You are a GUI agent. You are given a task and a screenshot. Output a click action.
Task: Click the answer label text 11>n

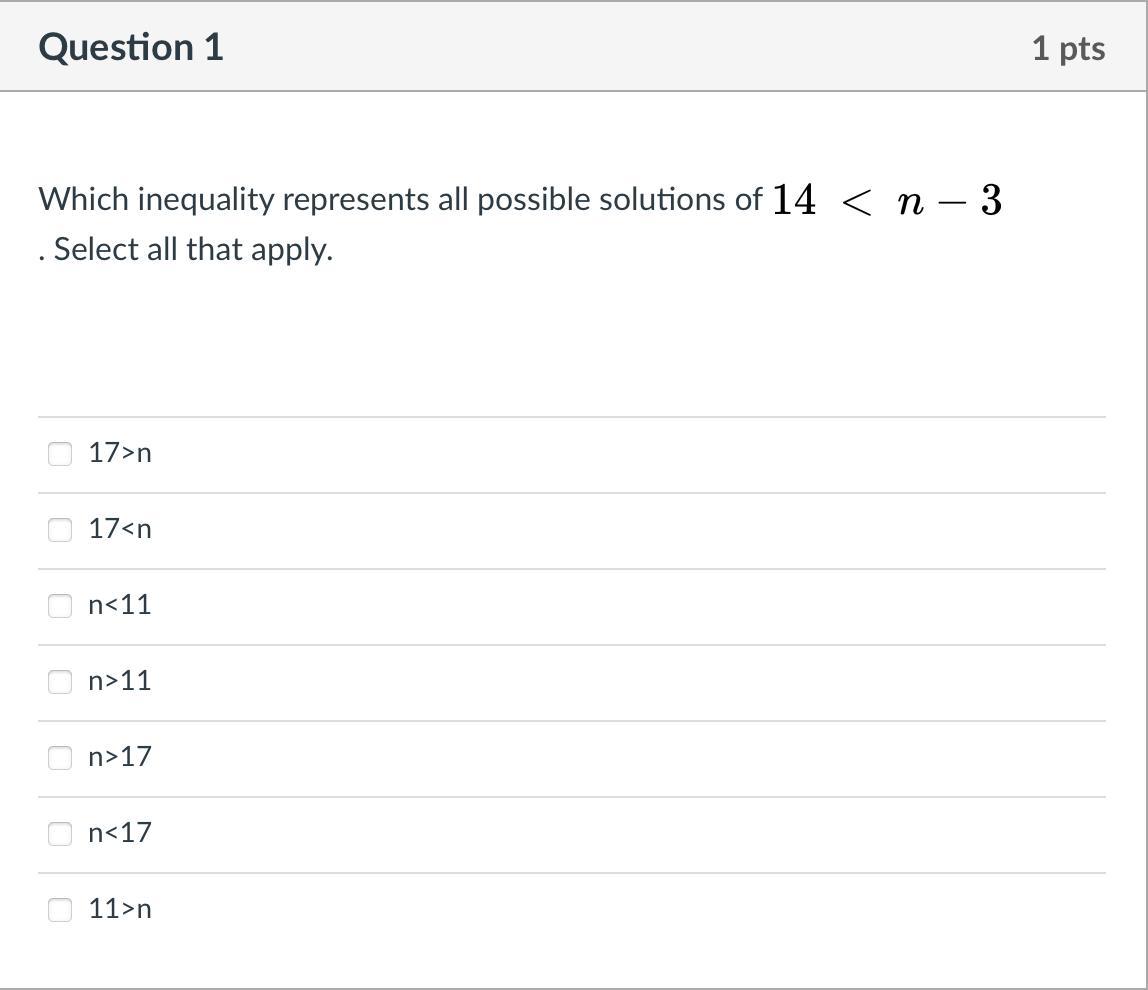[x=120, y=909]
